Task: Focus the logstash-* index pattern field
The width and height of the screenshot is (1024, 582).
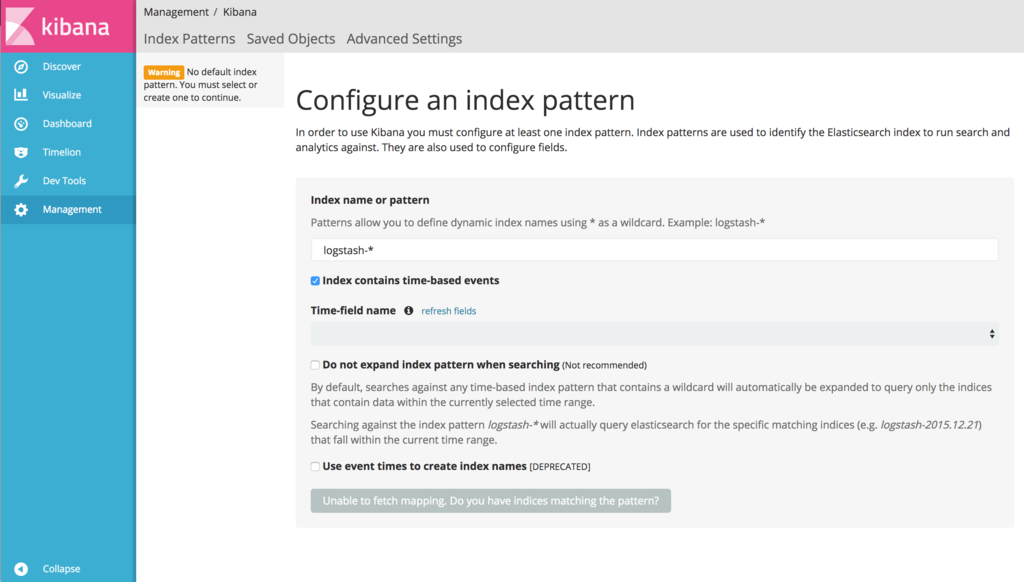Action: pyautogui.click(x=654, y=250)
